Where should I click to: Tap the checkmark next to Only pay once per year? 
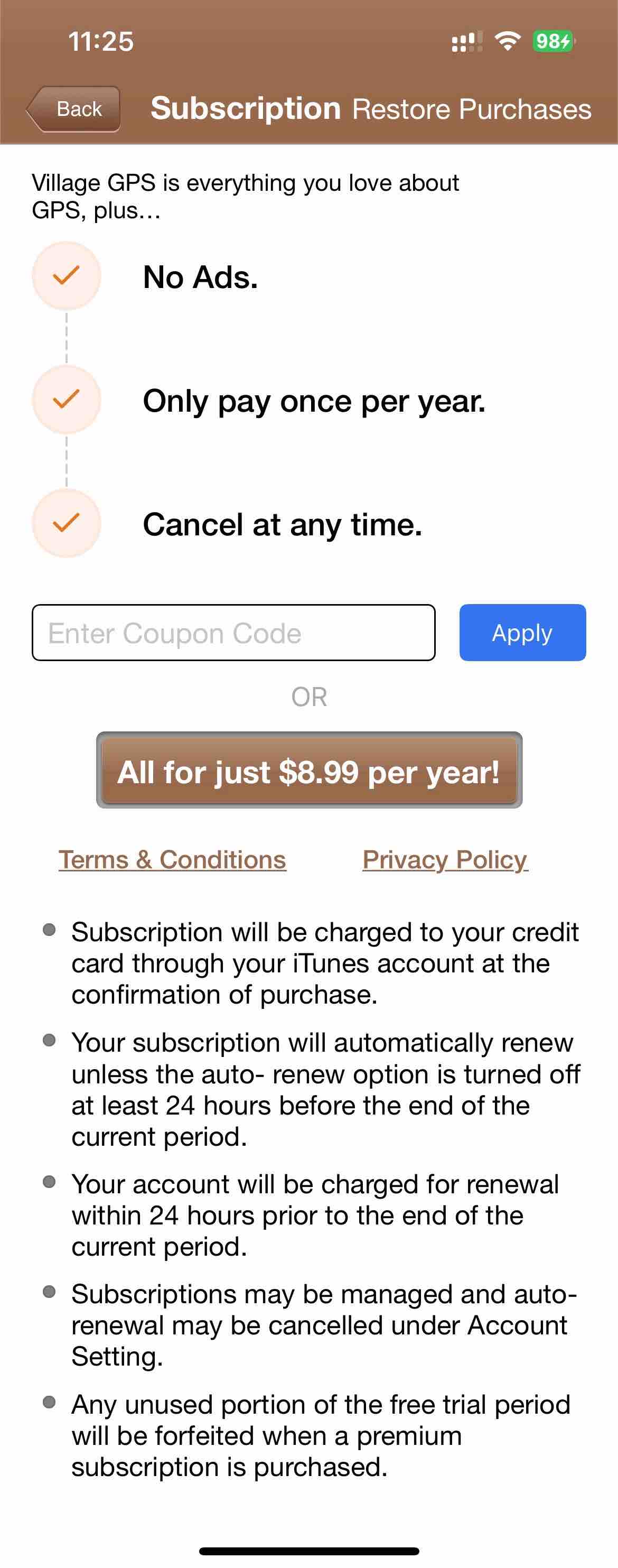tap(67, 400)
